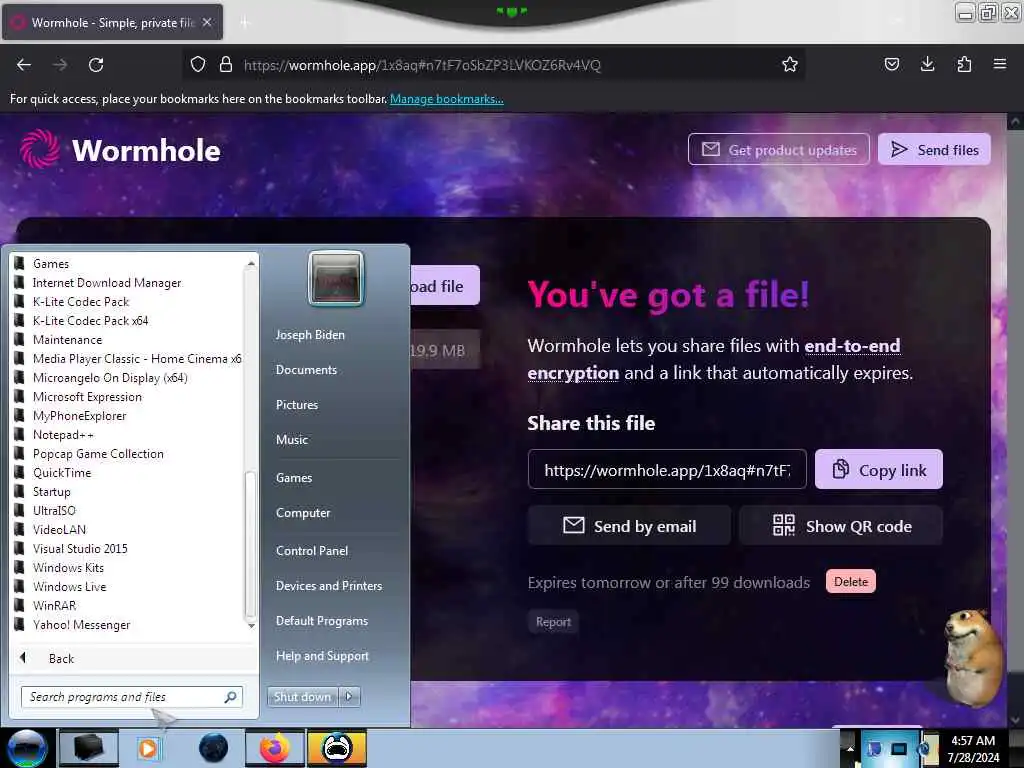Open Pictures in Start menu
Screen dimensions: 1024x768
click(x=297, y=405)
